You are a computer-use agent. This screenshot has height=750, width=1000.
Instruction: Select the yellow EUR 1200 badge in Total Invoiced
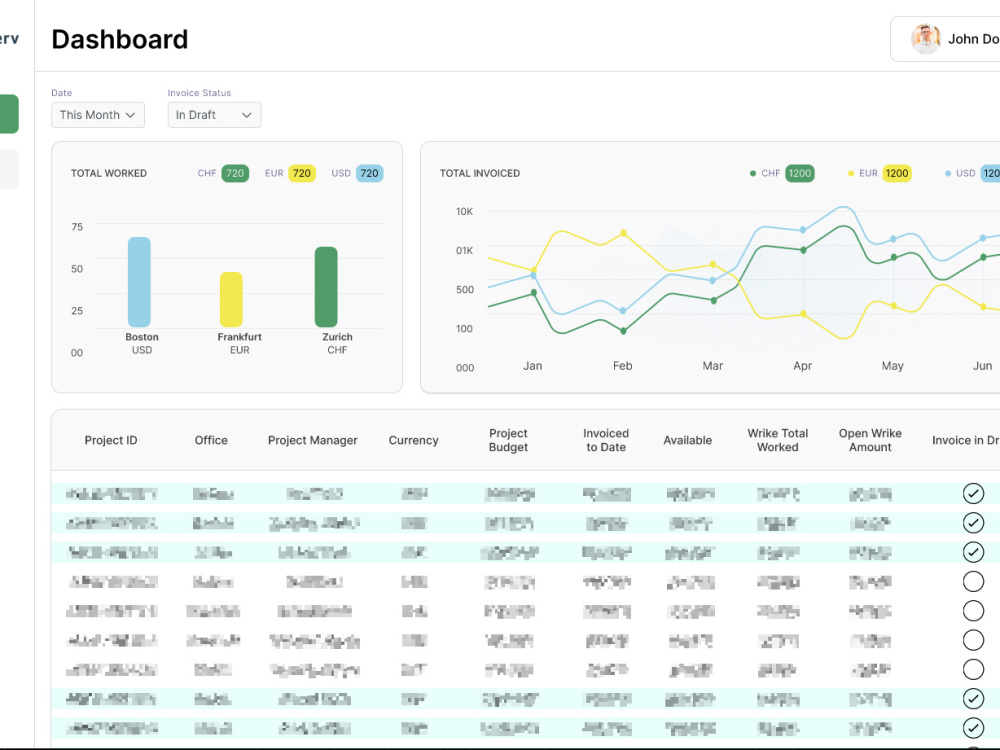tap(897, 173)
